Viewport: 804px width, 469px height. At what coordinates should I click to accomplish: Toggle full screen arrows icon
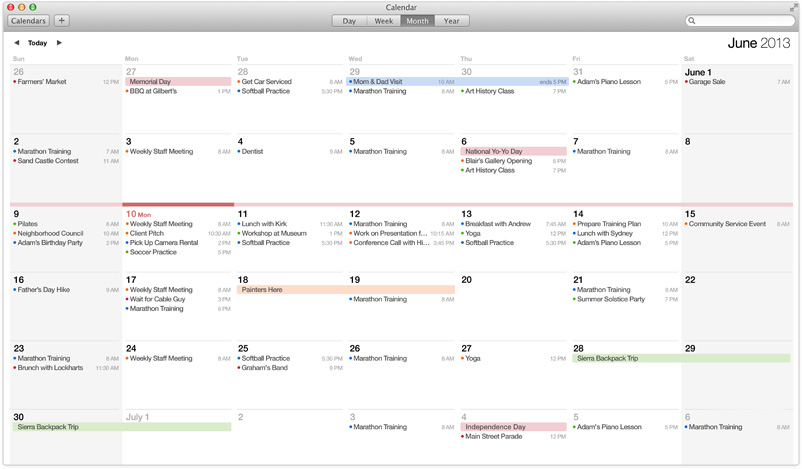(x=794, y=7)
